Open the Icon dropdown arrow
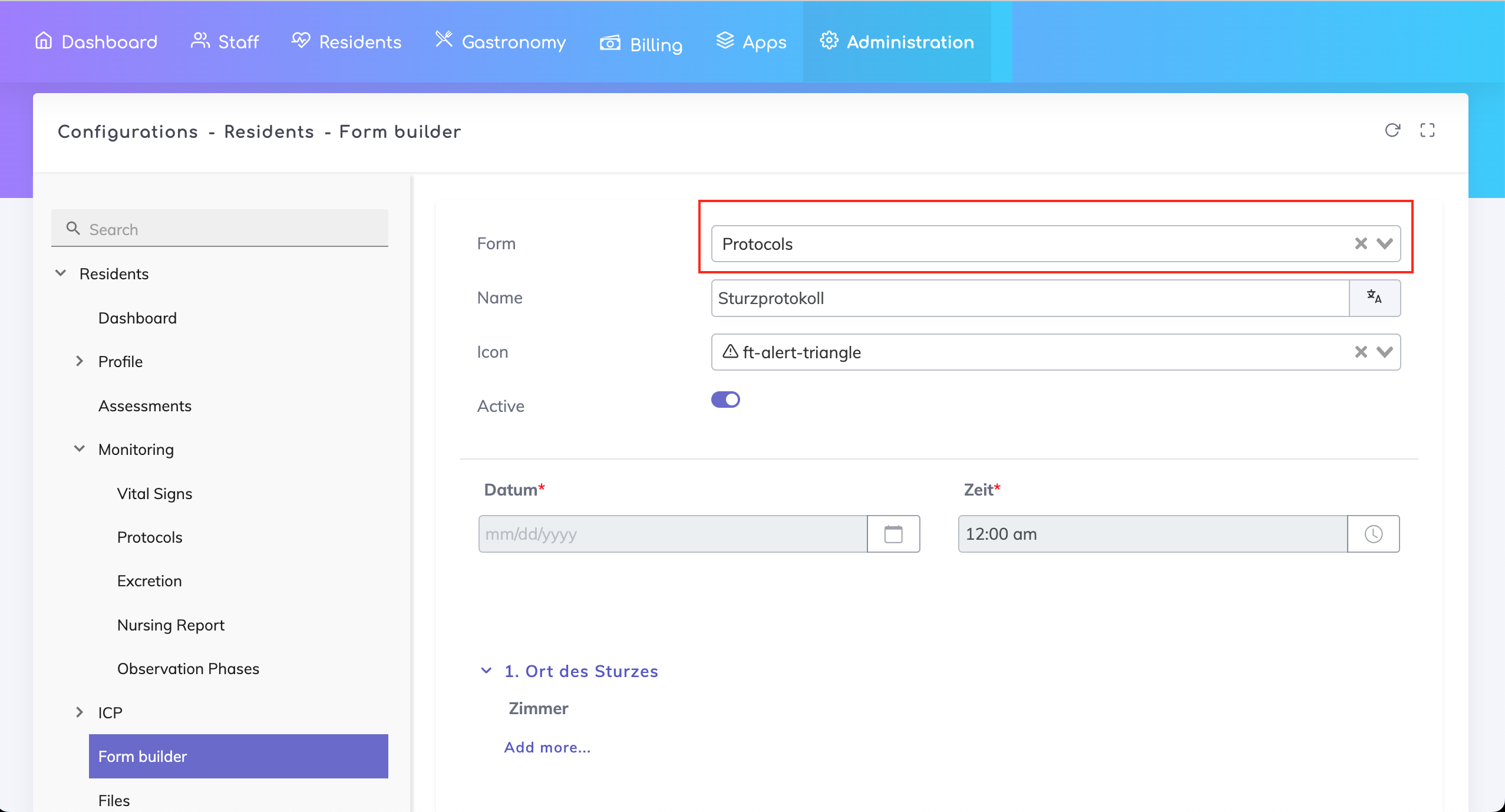This screenshot has width=1505, height=812. (x=1385, y=352)
